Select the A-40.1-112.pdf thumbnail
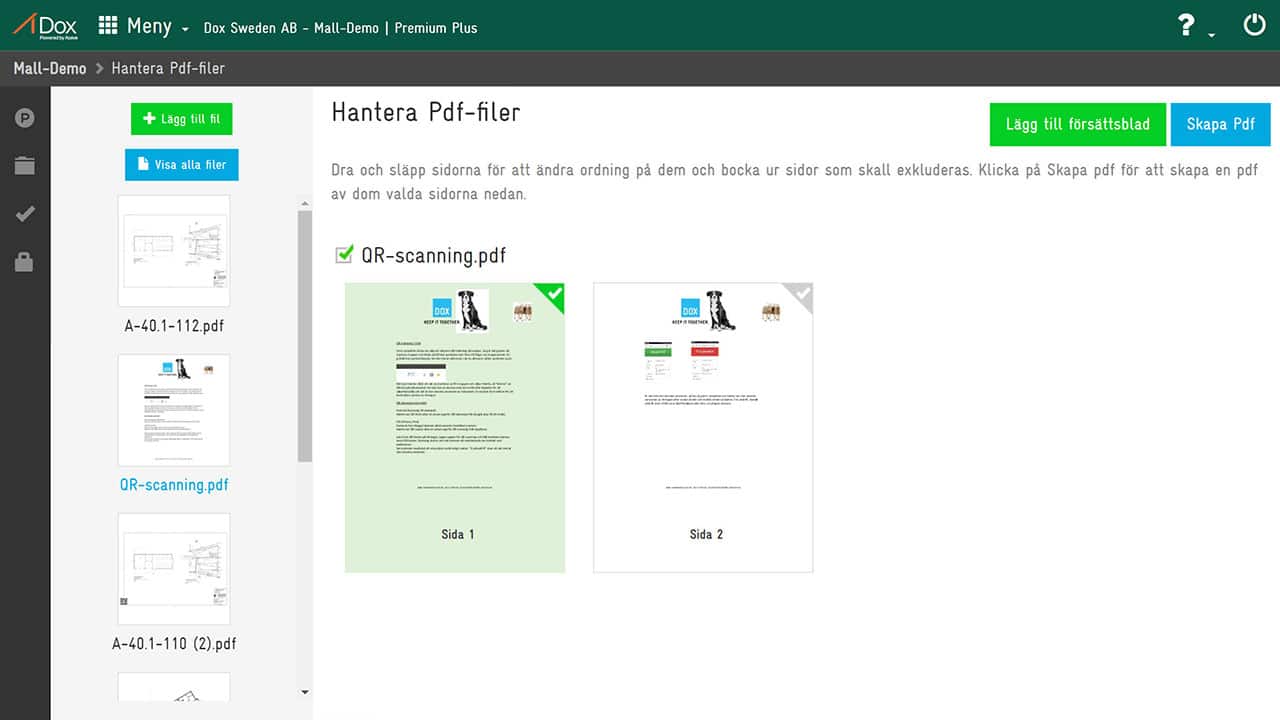The image size is (1280, 720). pos(174,251)
